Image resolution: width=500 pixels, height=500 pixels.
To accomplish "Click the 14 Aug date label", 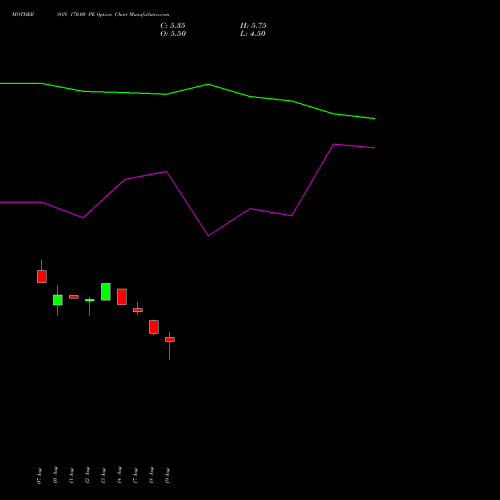I will pos(119,475).
